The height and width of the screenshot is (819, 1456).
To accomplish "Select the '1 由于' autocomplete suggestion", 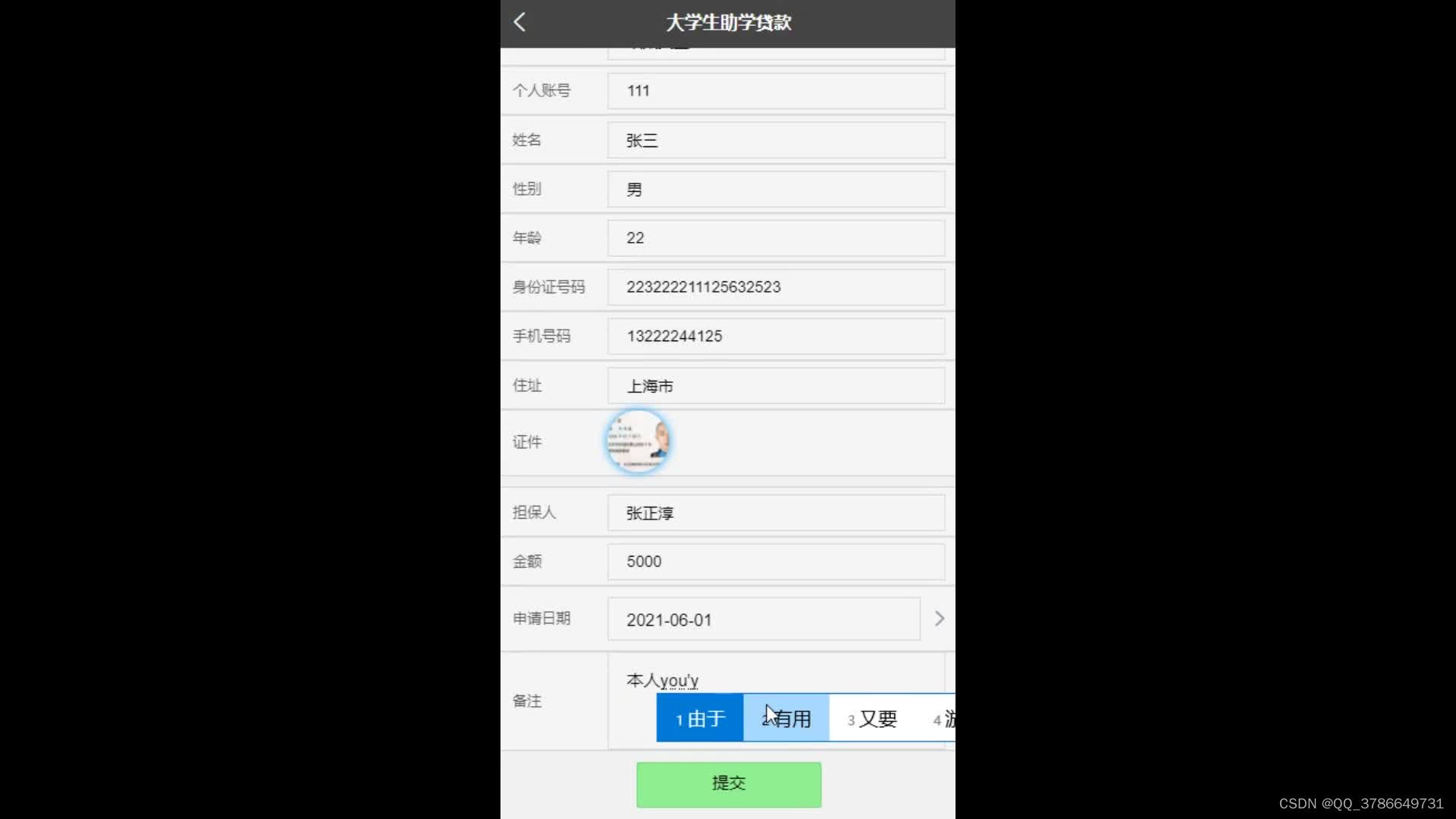I will [x=700, y=718].
